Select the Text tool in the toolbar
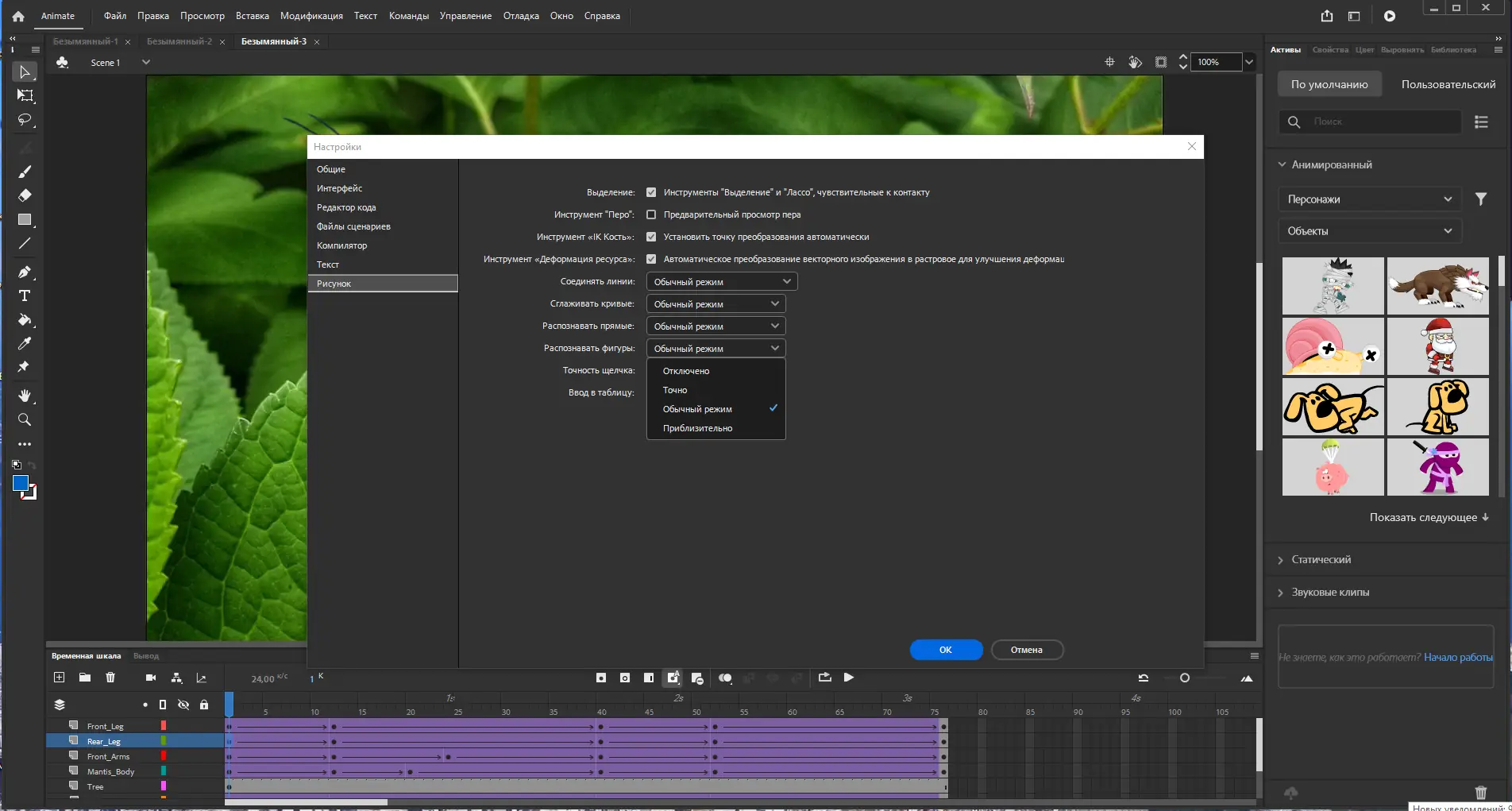Screen dimensions: 1512x811 click(25, 295)
